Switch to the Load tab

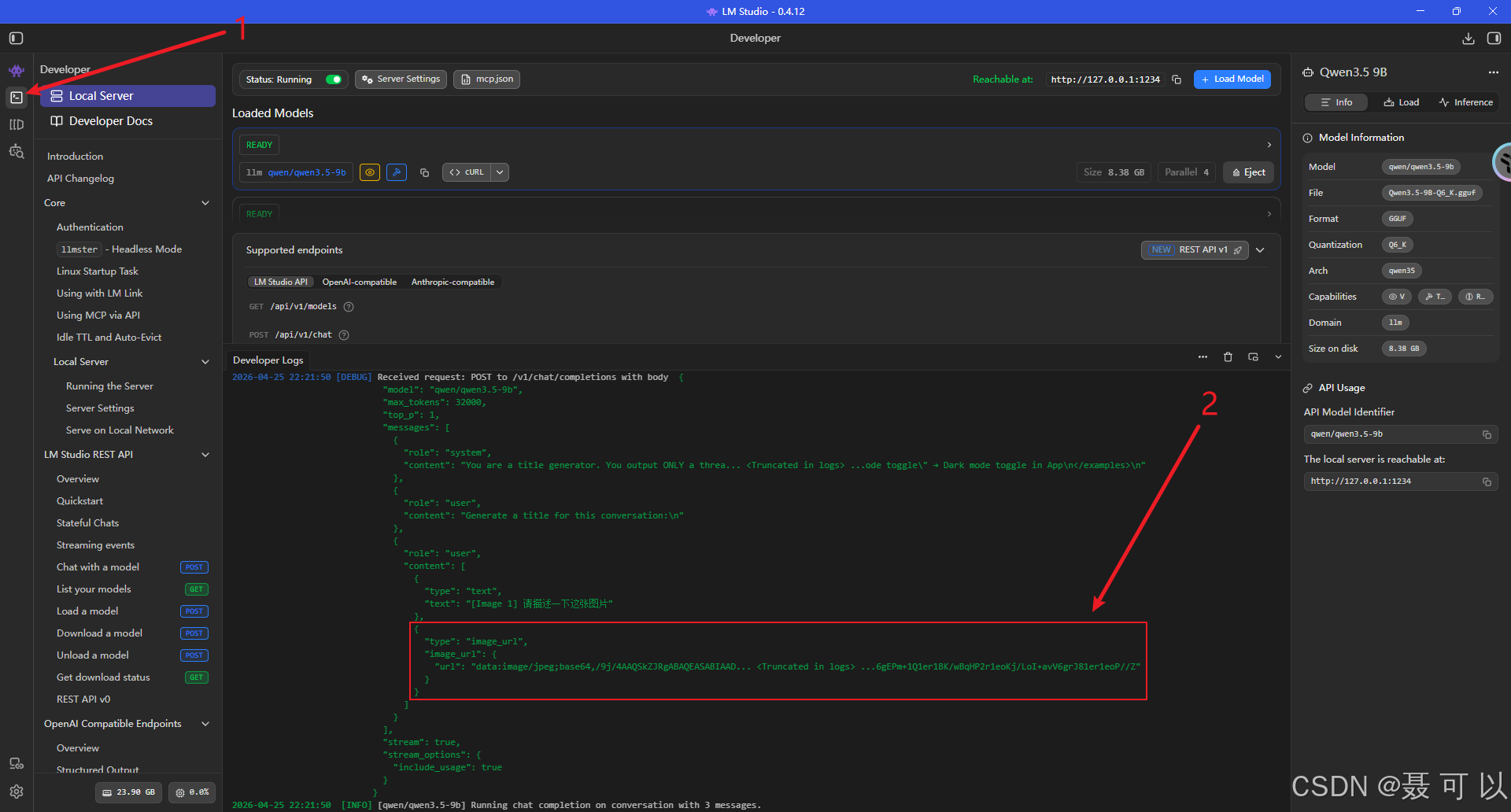click(1401, 102)
